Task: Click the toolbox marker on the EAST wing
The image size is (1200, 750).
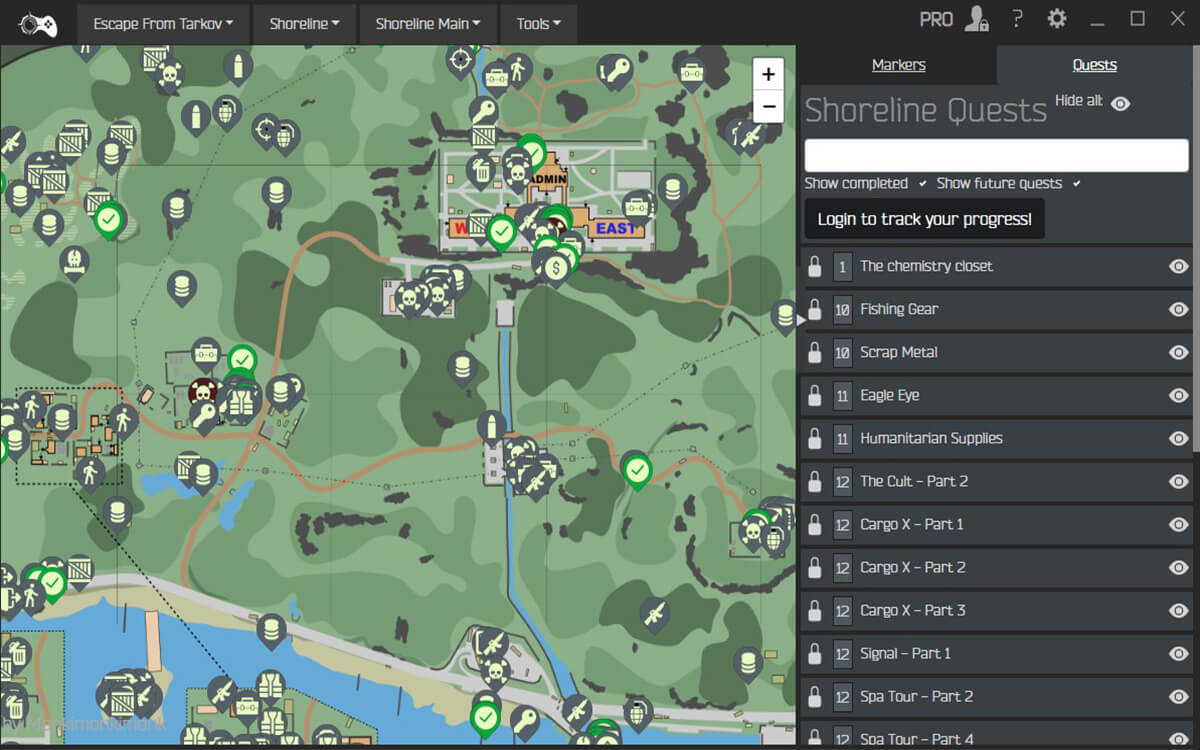Action: click(639, 206)
